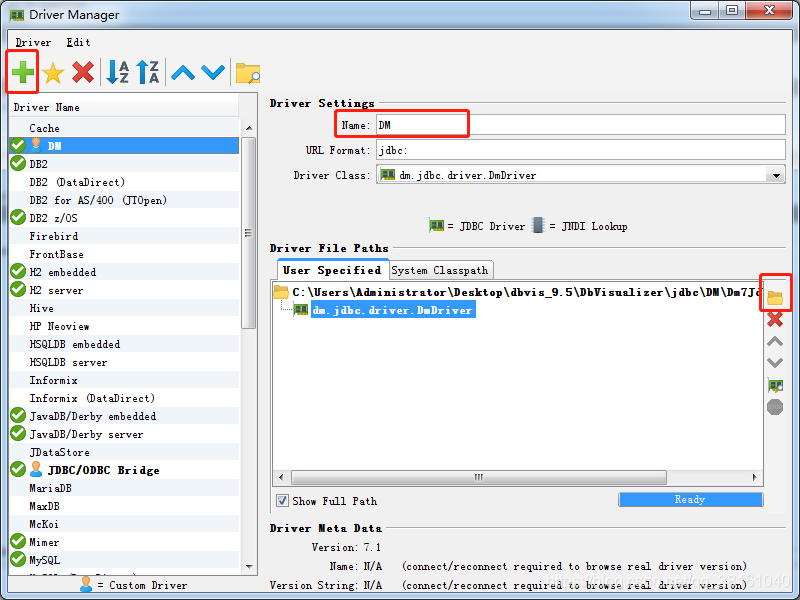Select JavaDB/Derby embedded driver

pyautogui.click(x=124, y=416)
